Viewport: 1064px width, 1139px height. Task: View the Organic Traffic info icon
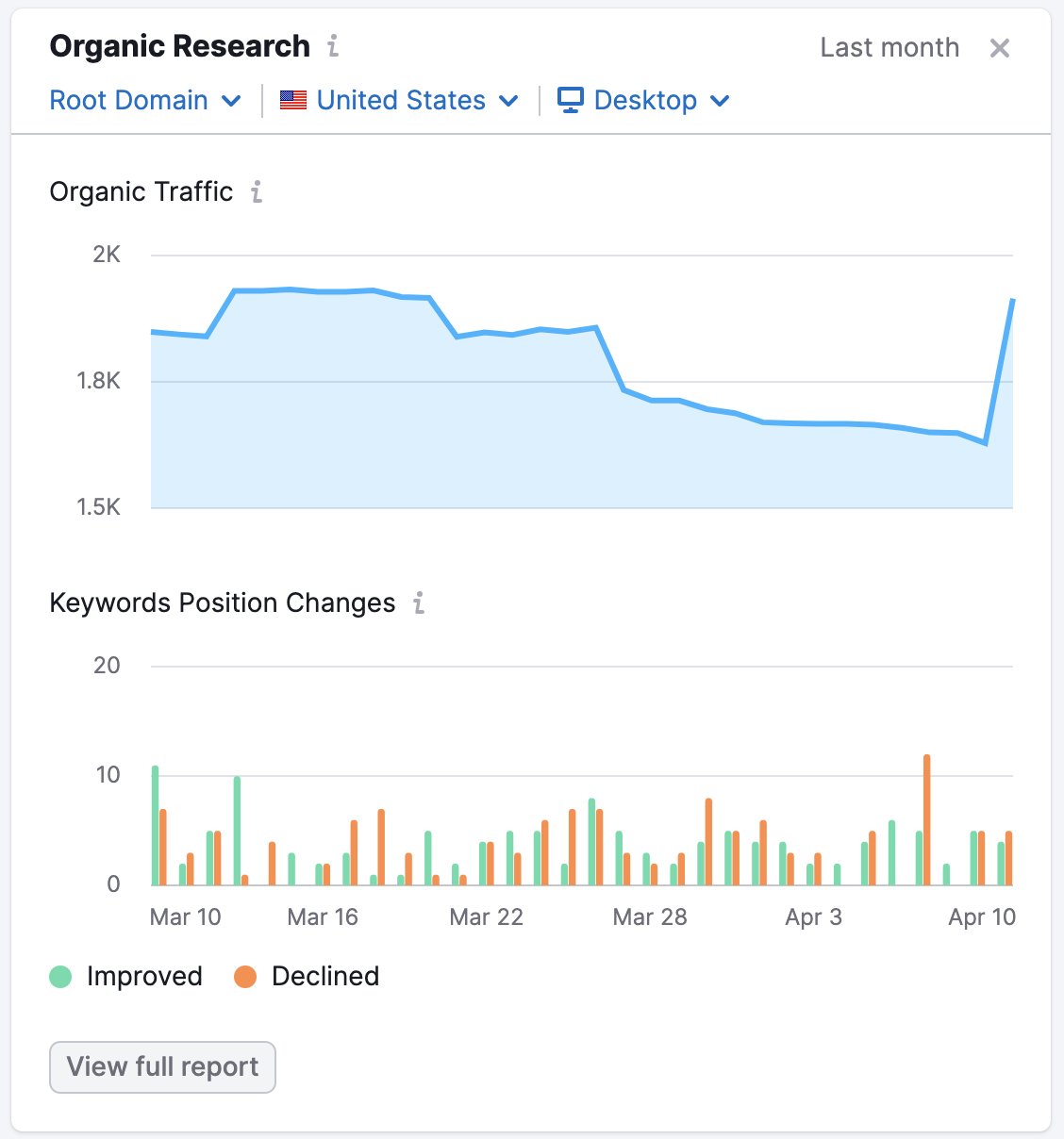tap(255, 192)
